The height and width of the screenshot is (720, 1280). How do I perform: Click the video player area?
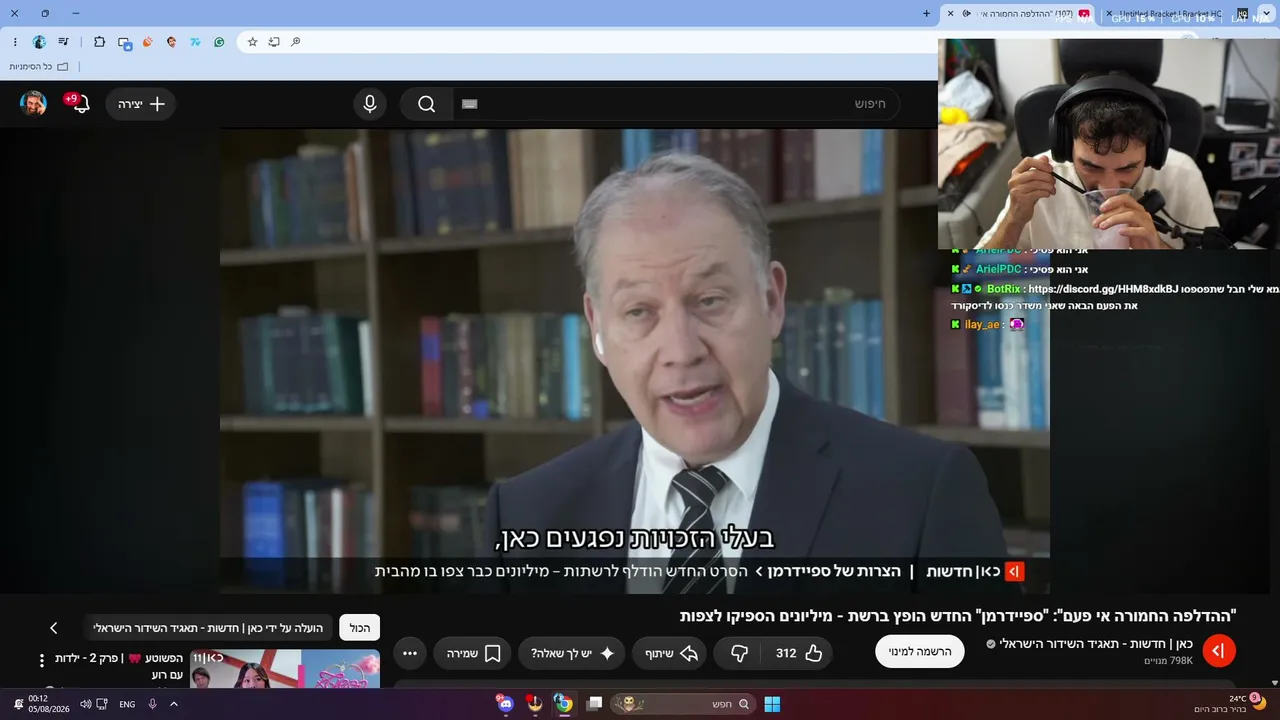pos(635,360)
